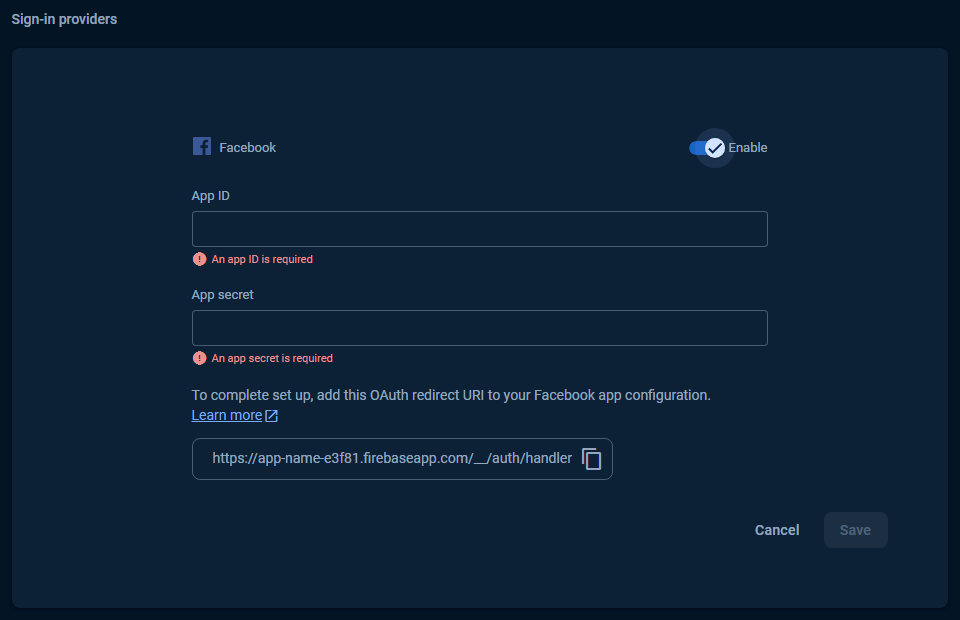Click the 'An app ID is required' message
Image resolution: width=960 pixels, height=620 pixels.
coord(262,259)
